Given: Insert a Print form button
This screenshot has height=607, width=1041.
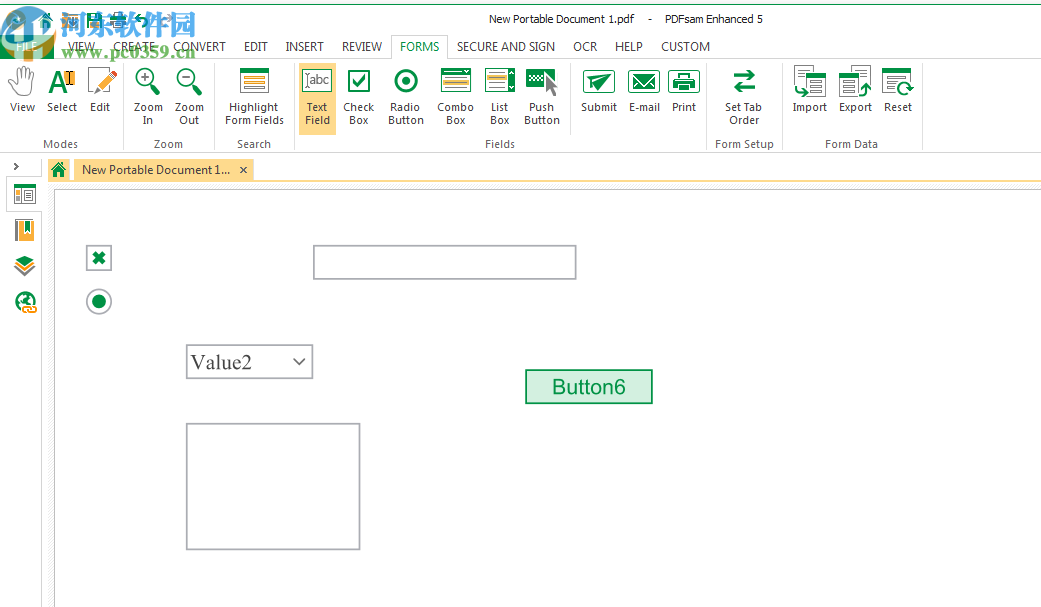Looking at the screenshot, I should click(x=684, y=91).
